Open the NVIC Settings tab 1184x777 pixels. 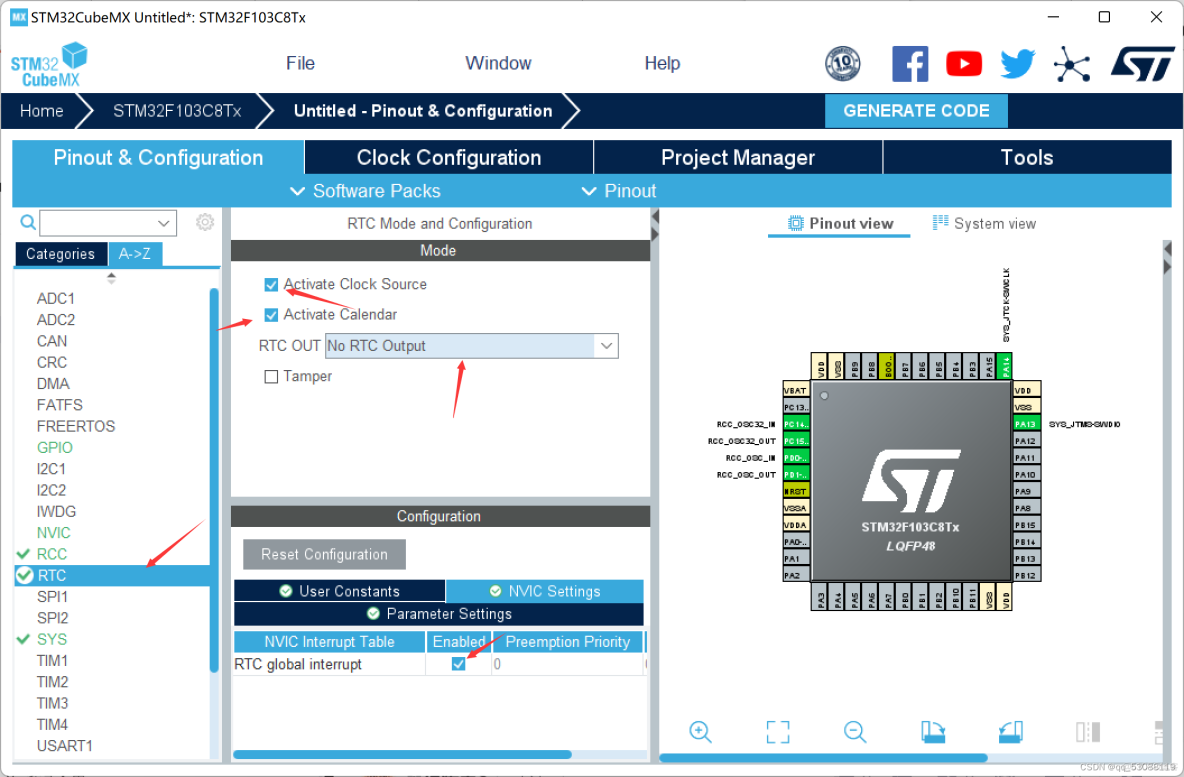545,590
